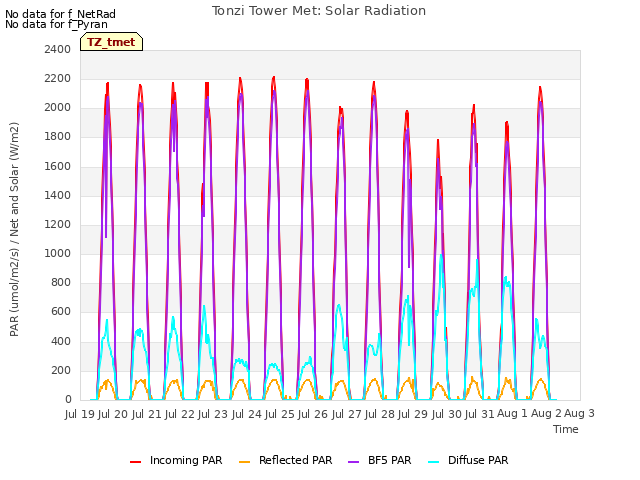
Task: Click the 'No data for f_NetRad' message
Action: click(x=60, y=14)
